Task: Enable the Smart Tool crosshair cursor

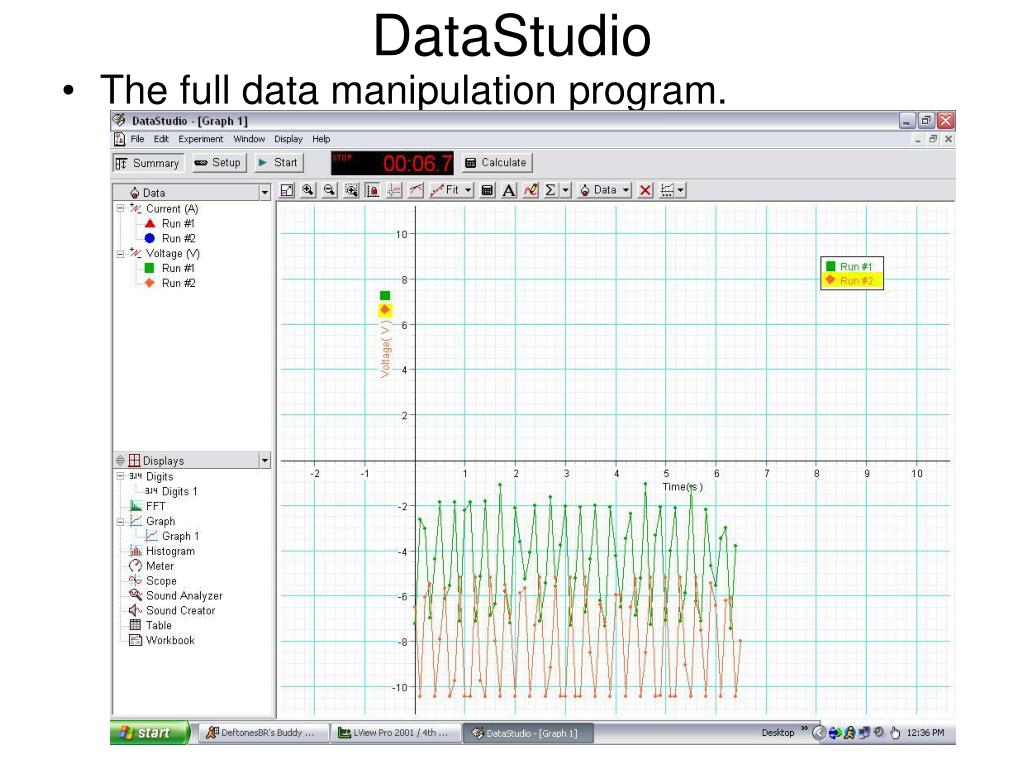Action: coord(394,190)
